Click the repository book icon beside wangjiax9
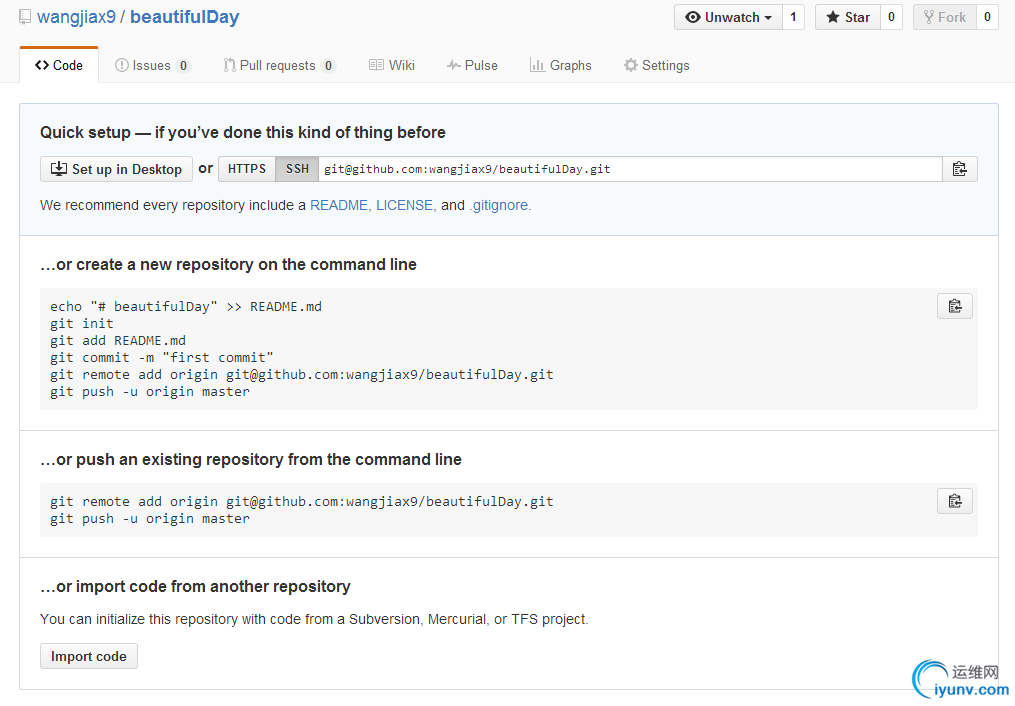Viewport: 1015px width, 706px height. tap(26, 17)
